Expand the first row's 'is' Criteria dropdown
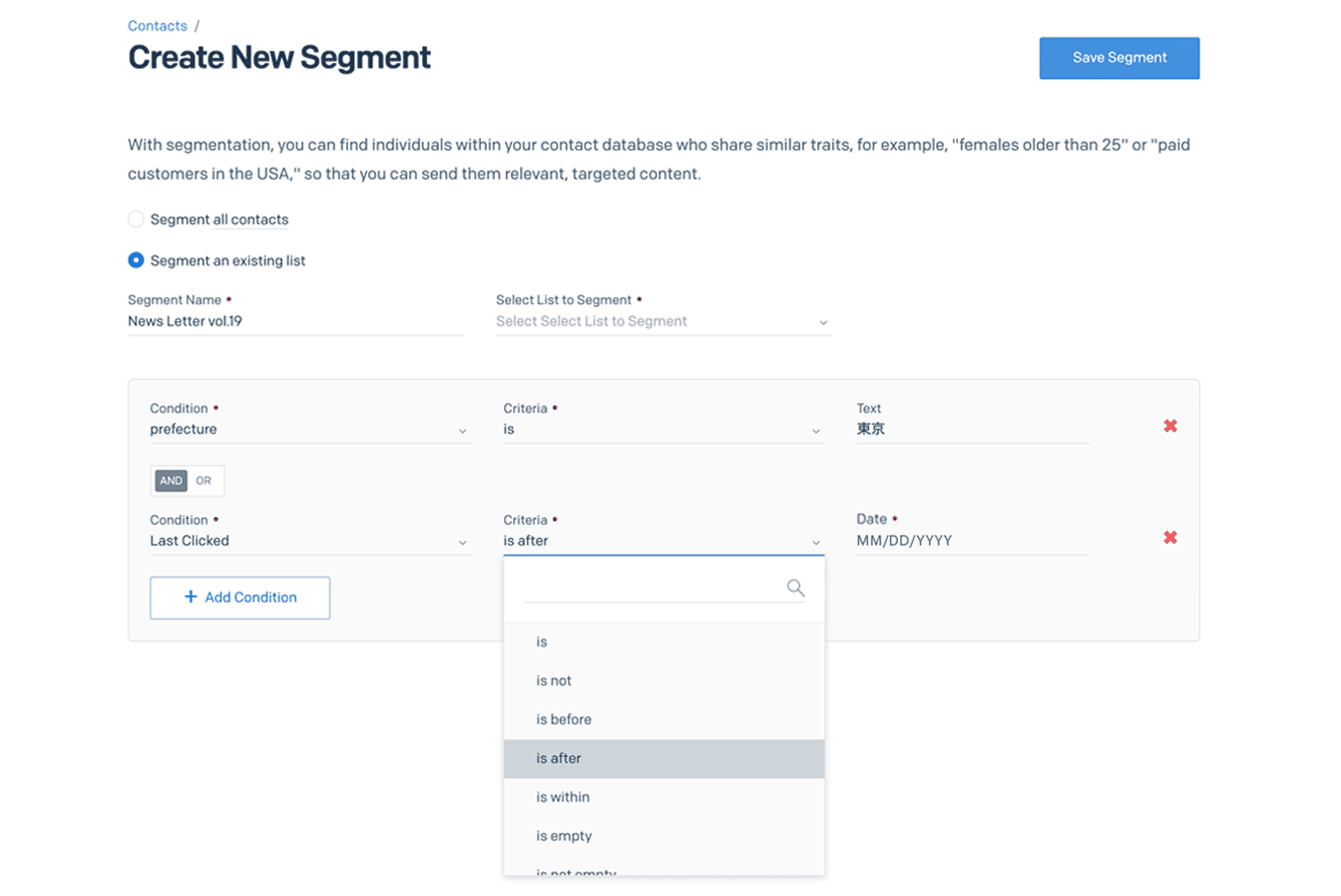 coord(663,430)
